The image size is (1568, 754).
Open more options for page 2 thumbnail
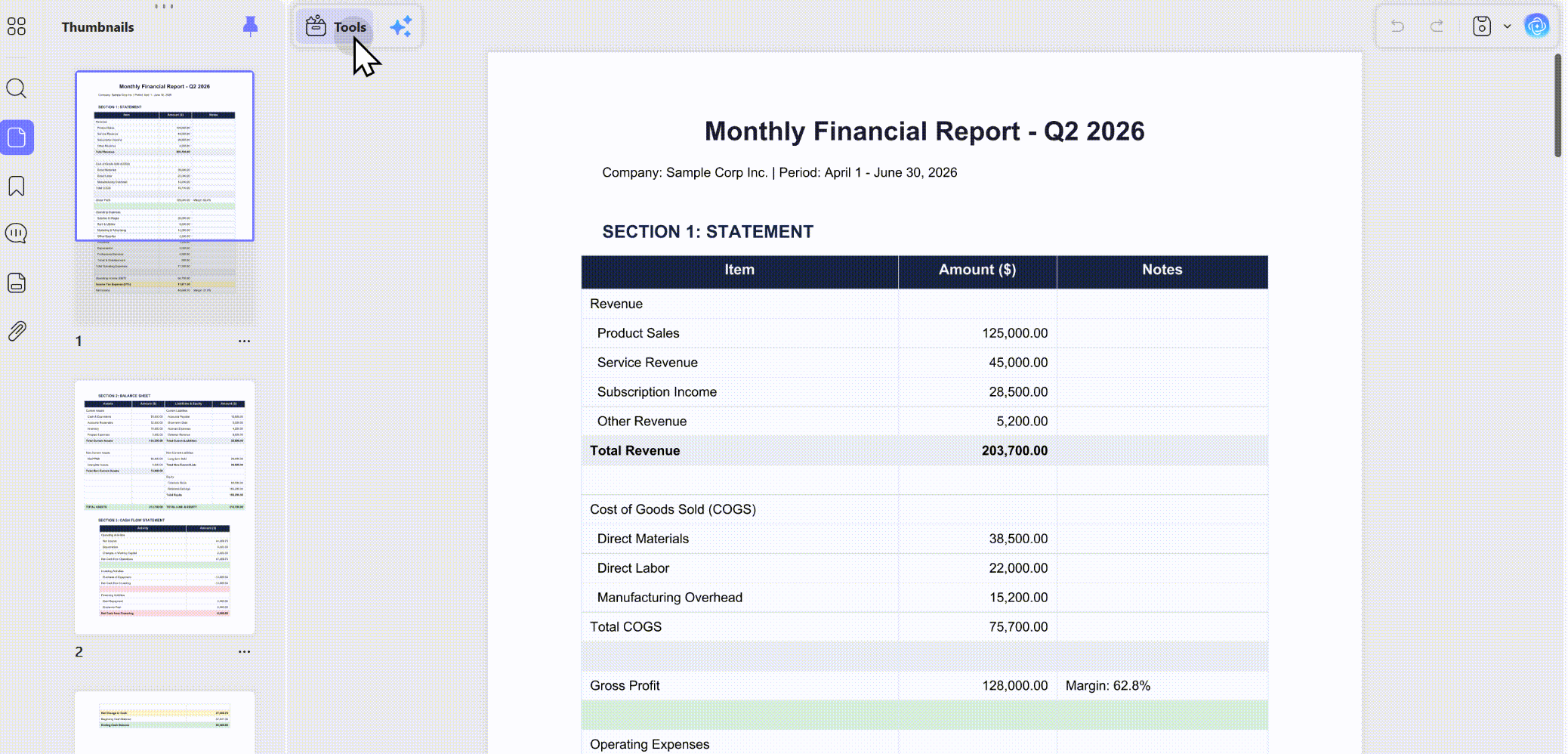pos(244,651)
